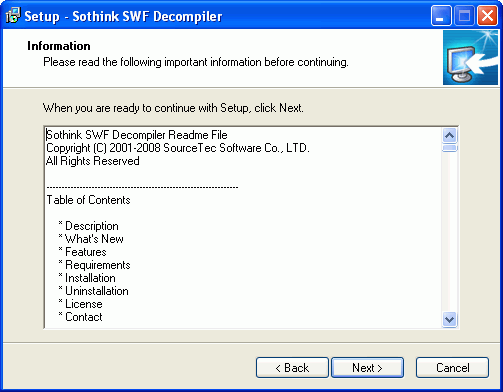
Task: Click the '* License' entry
Action: pos(80,304)
